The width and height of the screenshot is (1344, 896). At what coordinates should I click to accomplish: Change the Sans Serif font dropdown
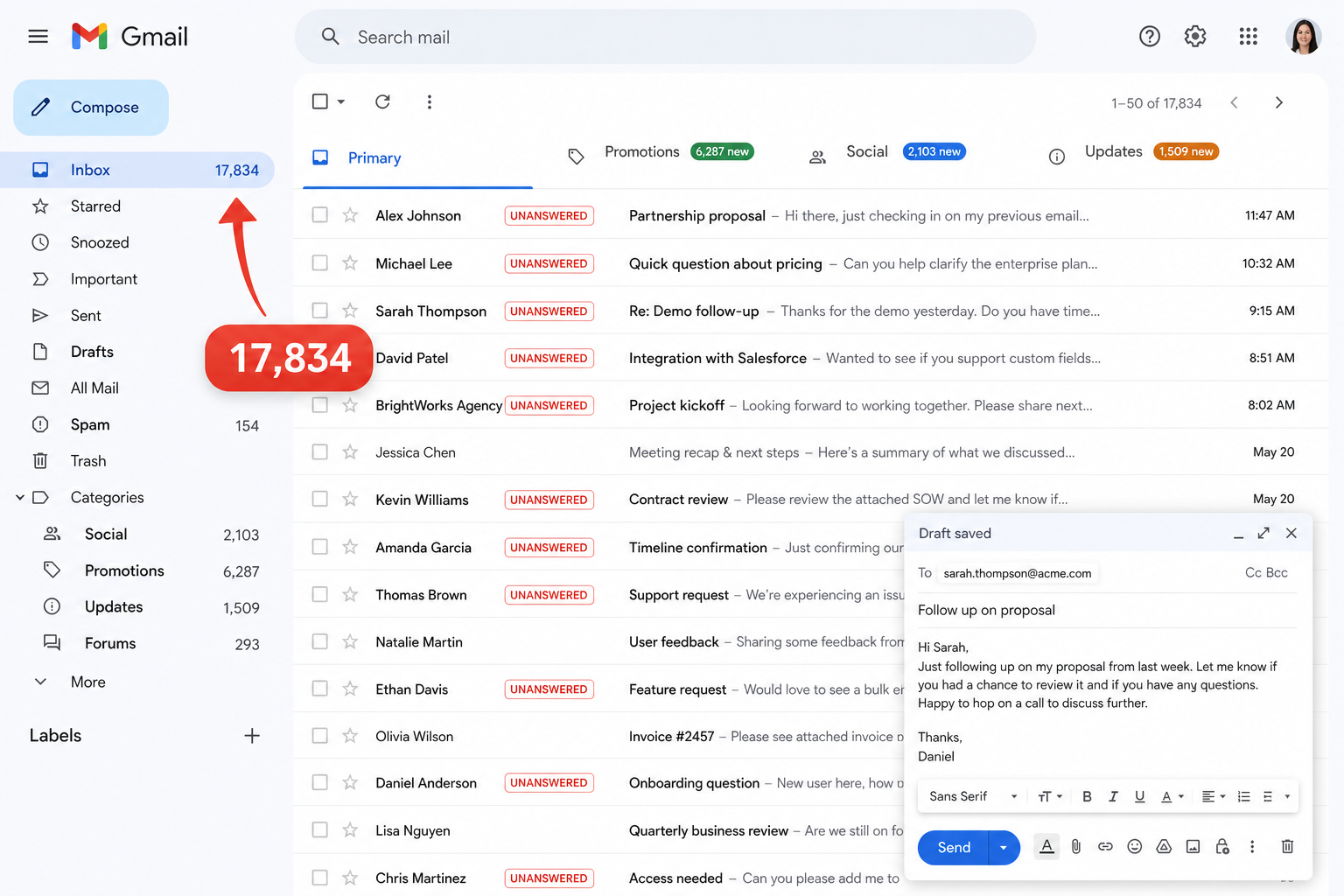click(x=973, y=796)
